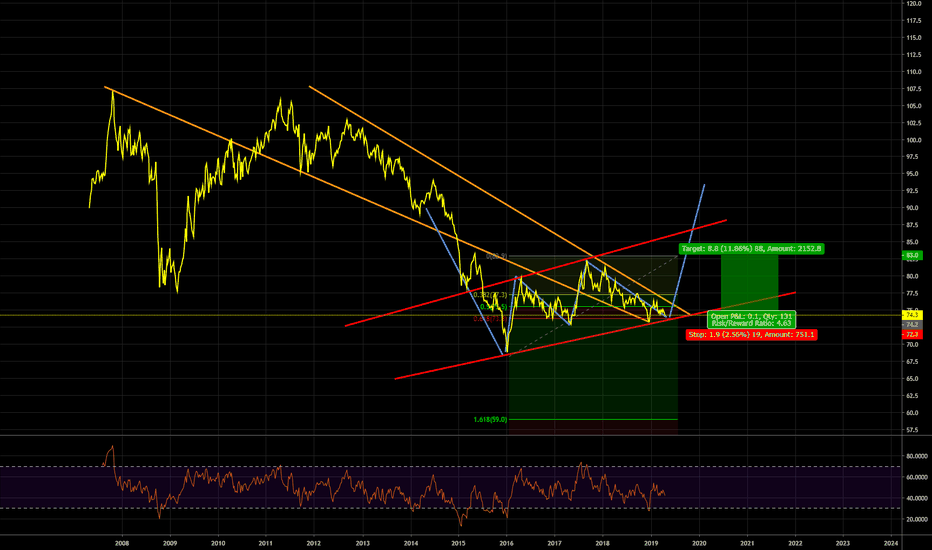The image size is (932, 550).
Task: Click the 1.618(59.0) Fibonacci level label
Action: 490,419
